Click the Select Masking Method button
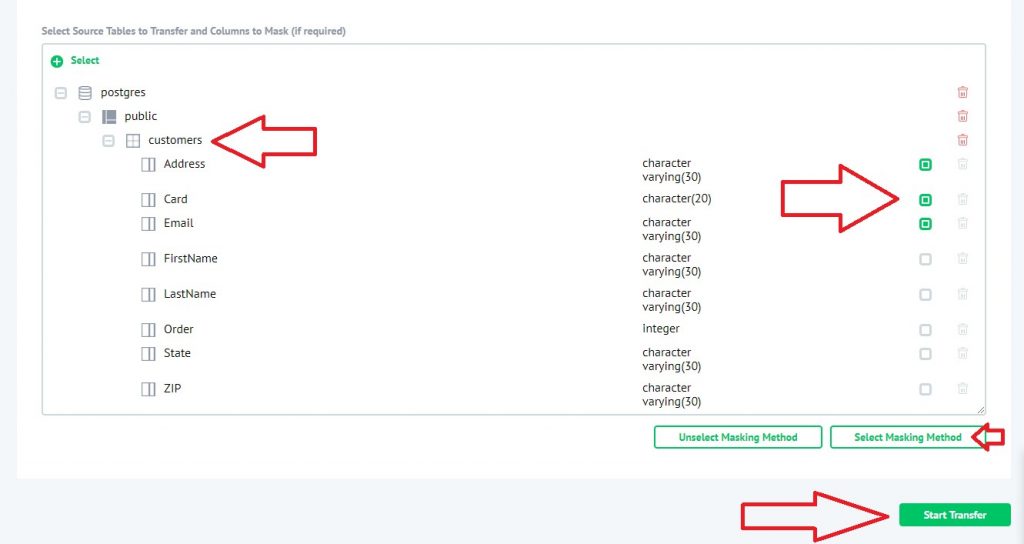The height and width of the screenshot is (544, 1024). (x=907, y=437)
